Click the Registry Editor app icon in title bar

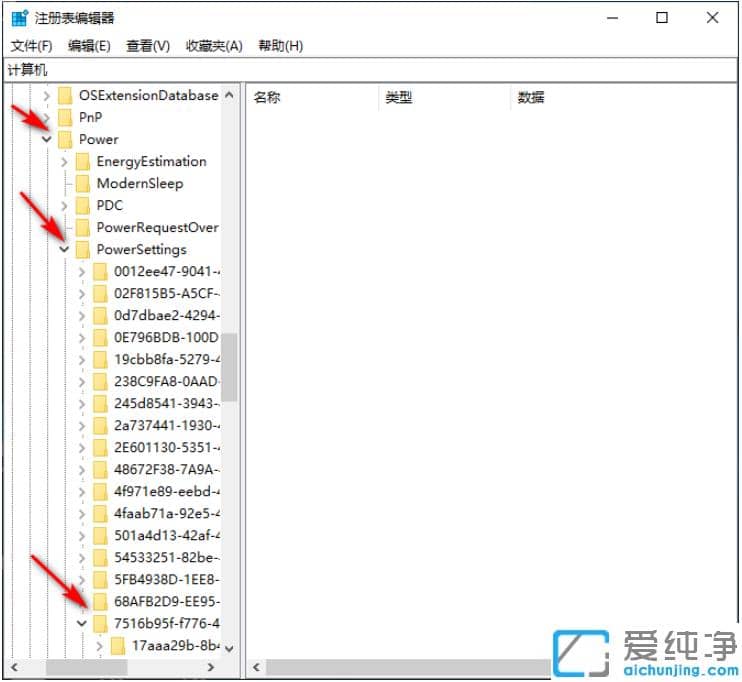point(20,18)
